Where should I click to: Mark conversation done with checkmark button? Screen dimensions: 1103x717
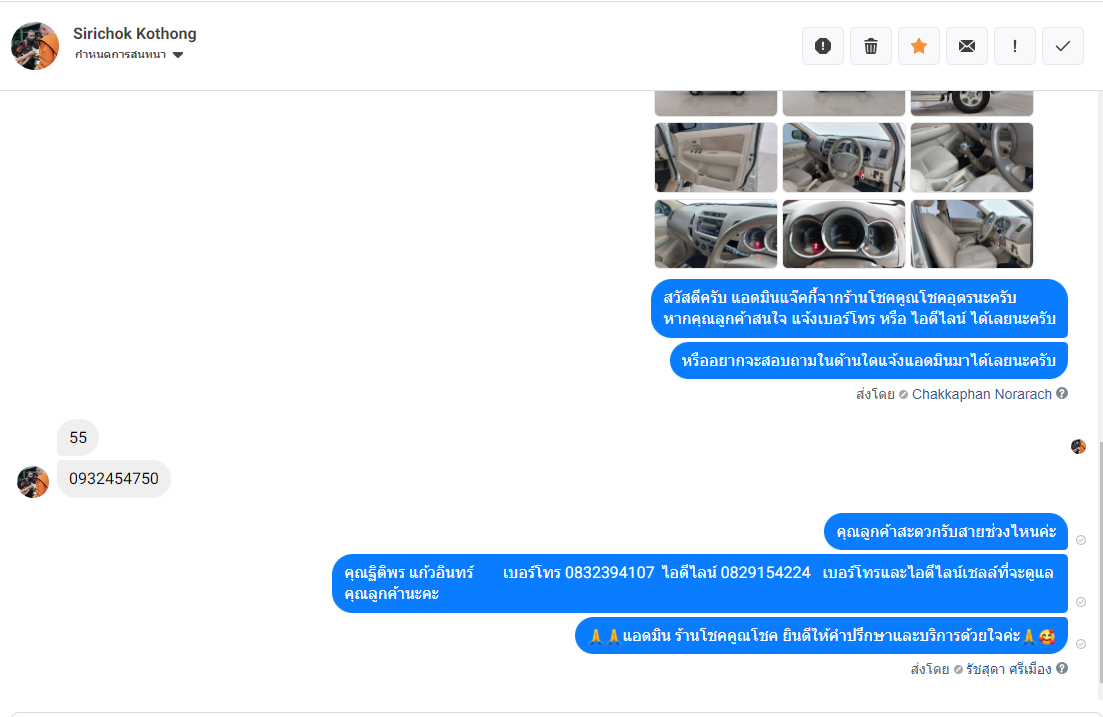pos(1062,46)
